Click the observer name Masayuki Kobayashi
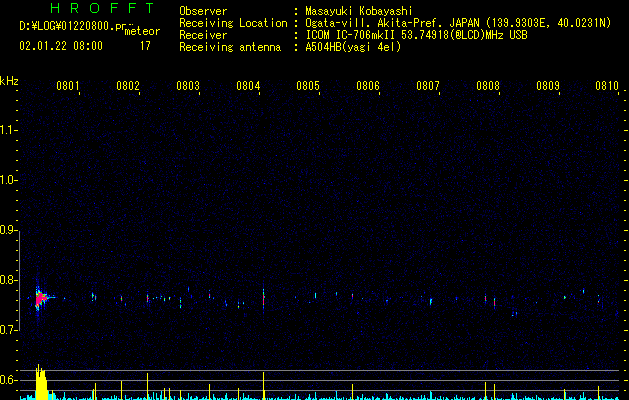629x400 pixels. [359, 11]
